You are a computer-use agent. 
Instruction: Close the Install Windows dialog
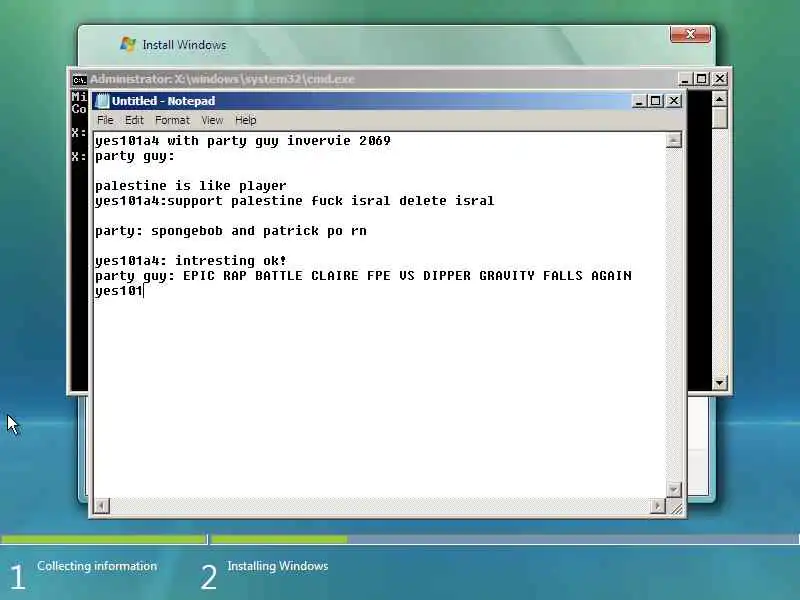[690, 34]
